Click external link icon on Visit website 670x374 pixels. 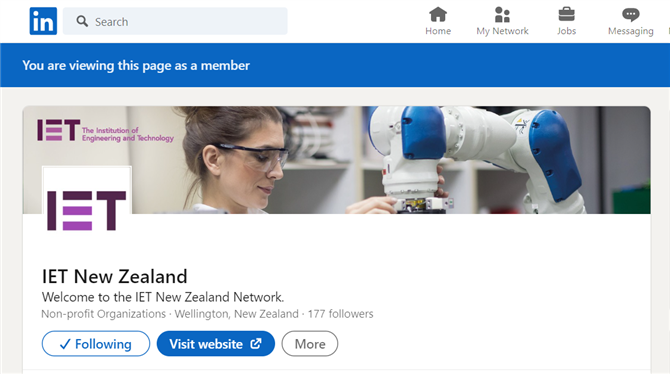[256, 343]
